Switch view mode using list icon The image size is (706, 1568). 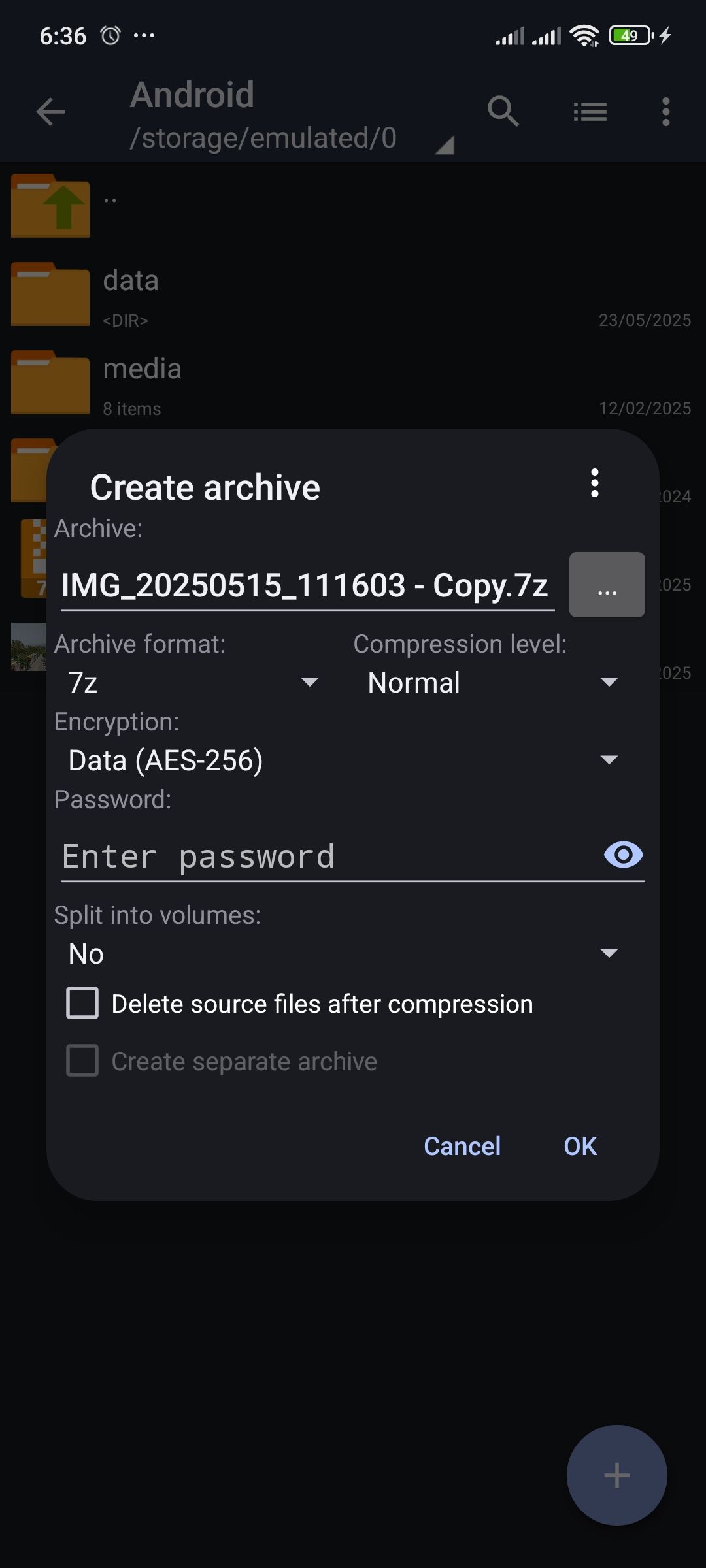click(x=590, y=112)
